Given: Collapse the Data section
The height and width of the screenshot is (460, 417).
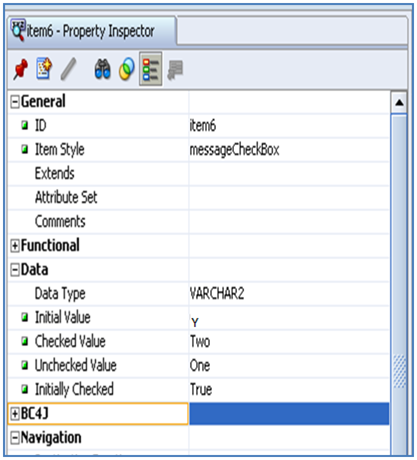Looking at the screenshot, I should (15, 270).
